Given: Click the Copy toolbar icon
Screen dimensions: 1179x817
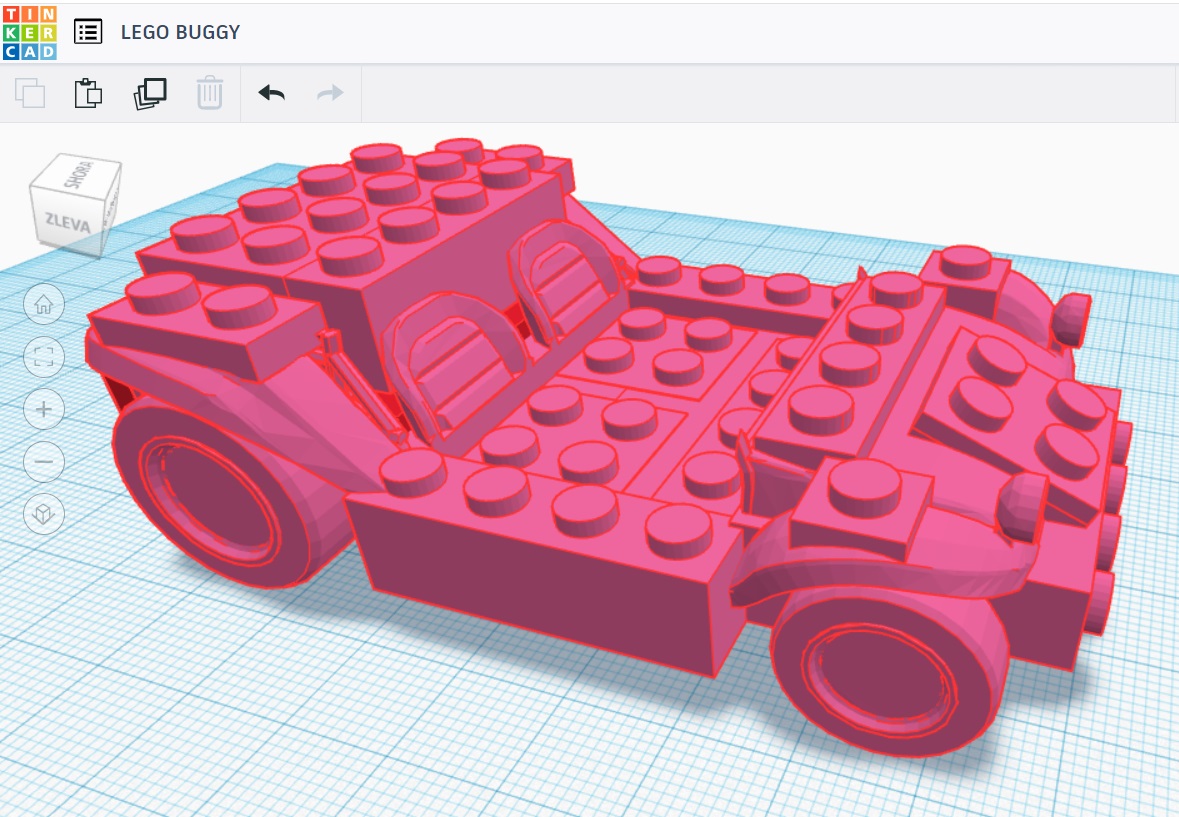Looking at the screenshot, I should coord(30,93).
